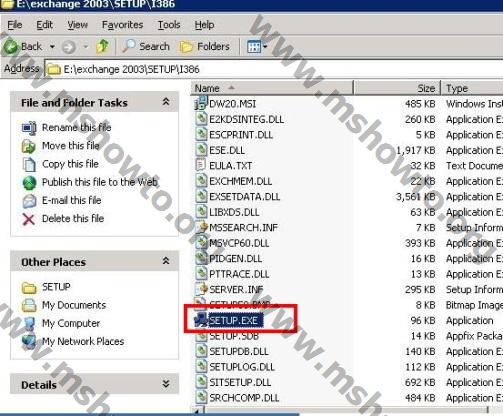Toggle the Folders pane button
Image resolution: width=503 pixels, height=416 pixels.
point(205,46)
